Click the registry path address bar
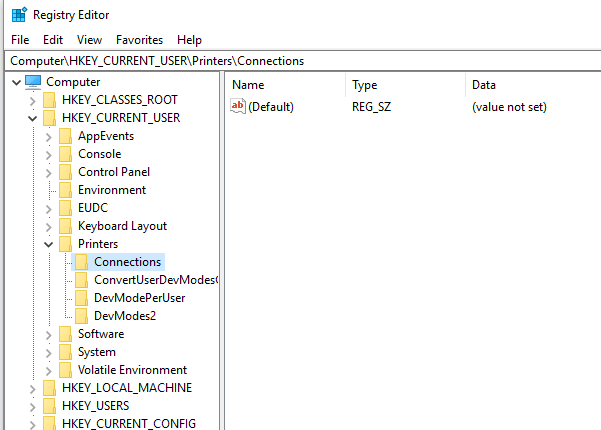Screen dimensions: 601x430 [303, 61]
